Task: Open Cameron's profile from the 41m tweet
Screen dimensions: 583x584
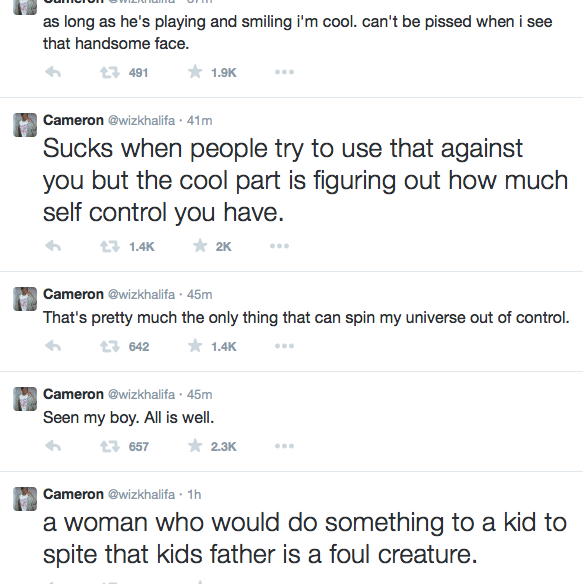Action: pyautogui.click(x=73, y=120)
